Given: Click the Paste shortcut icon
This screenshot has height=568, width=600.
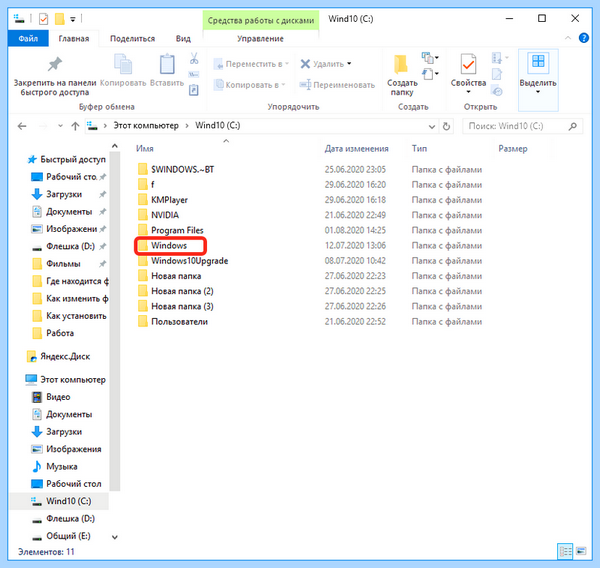Looking at the screenshot, I should click(x=194, y=90).
